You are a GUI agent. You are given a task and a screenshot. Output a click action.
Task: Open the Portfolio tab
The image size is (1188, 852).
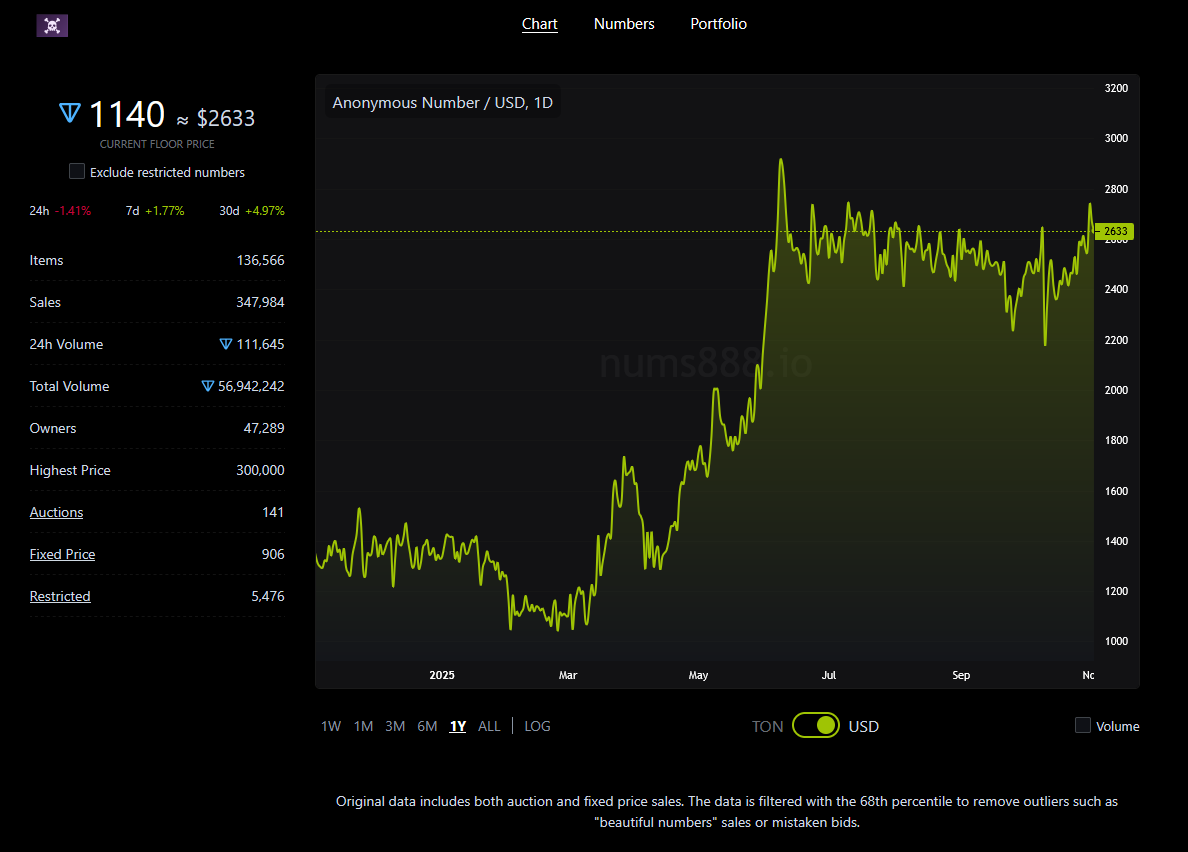(718, 24)
